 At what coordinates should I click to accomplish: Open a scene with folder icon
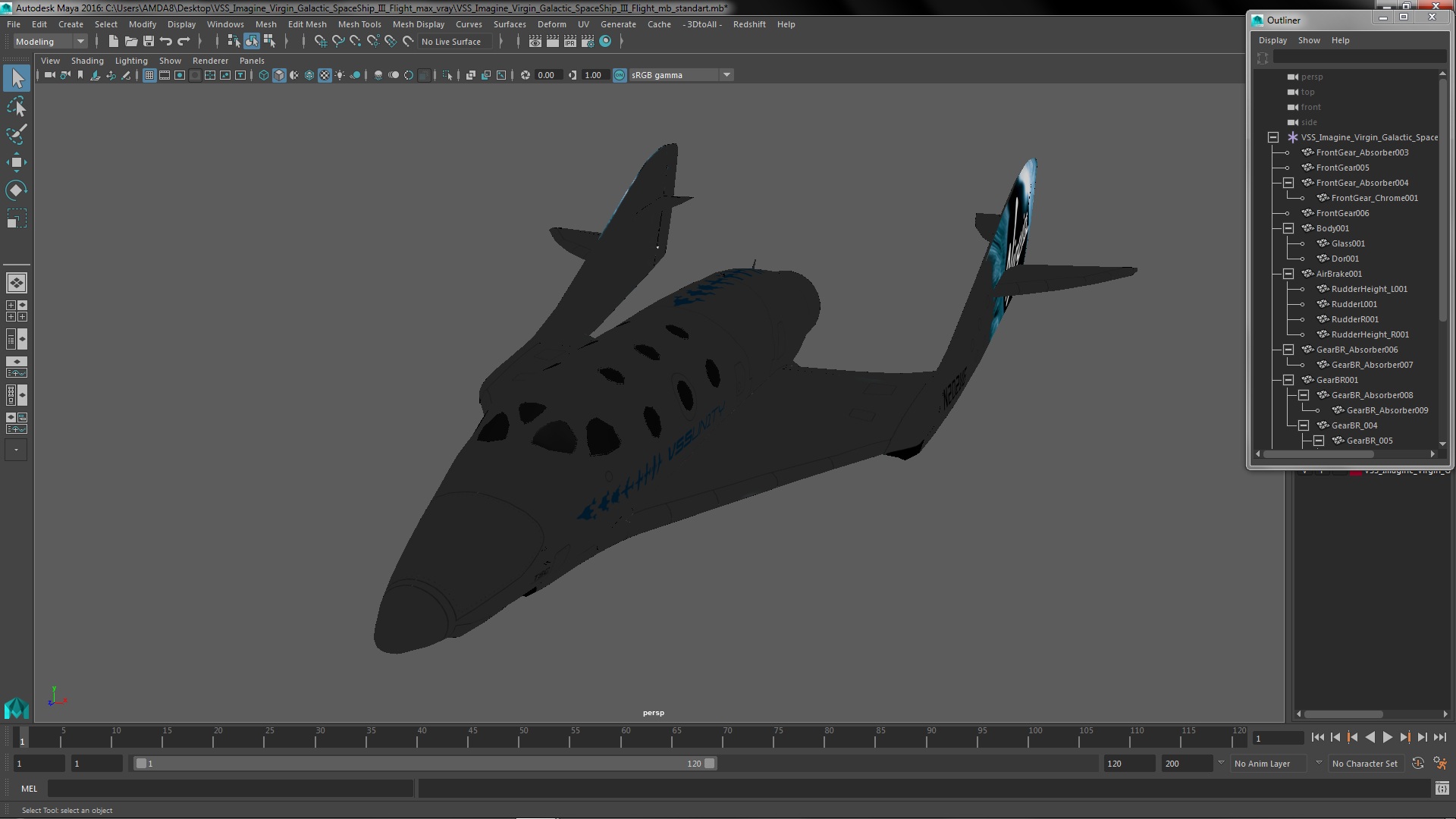[x=130, y=42]
